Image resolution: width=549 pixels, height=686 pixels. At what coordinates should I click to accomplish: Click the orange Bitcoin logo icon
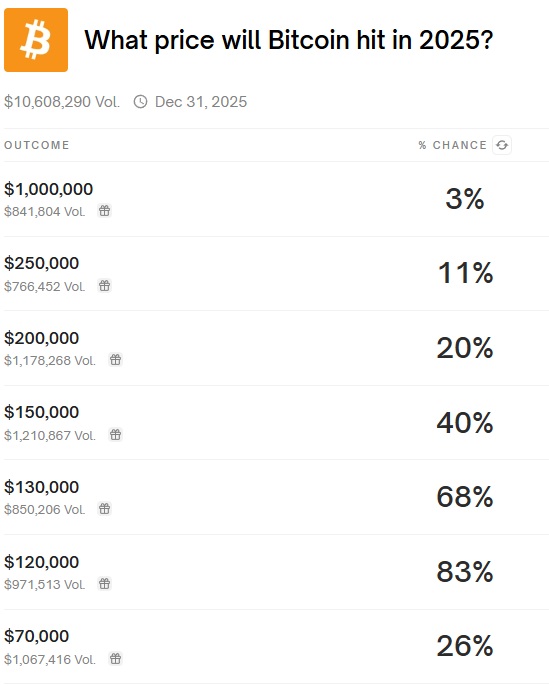[36, 40]
